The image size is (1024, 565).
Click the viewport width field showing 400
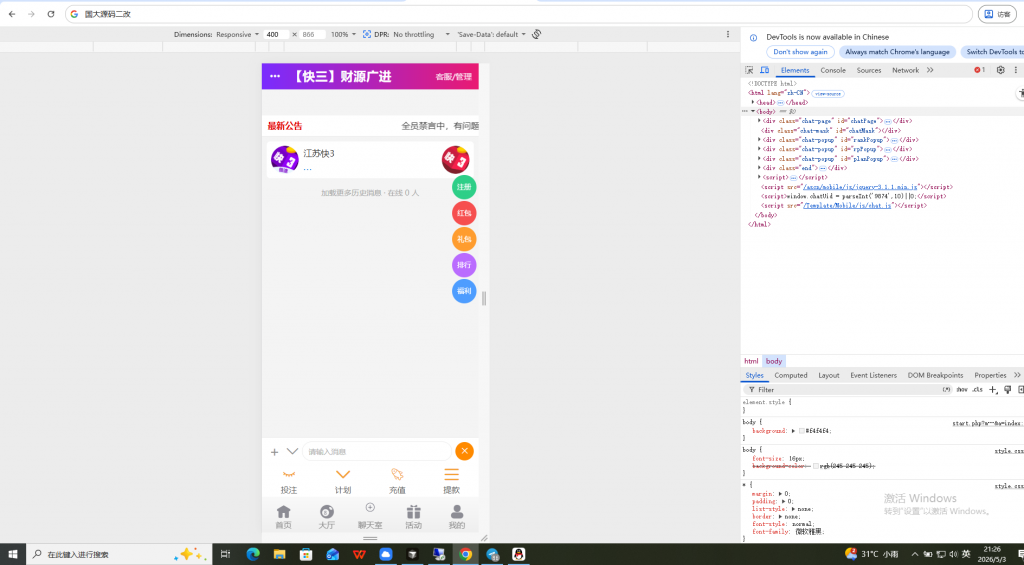pos(276,34)
